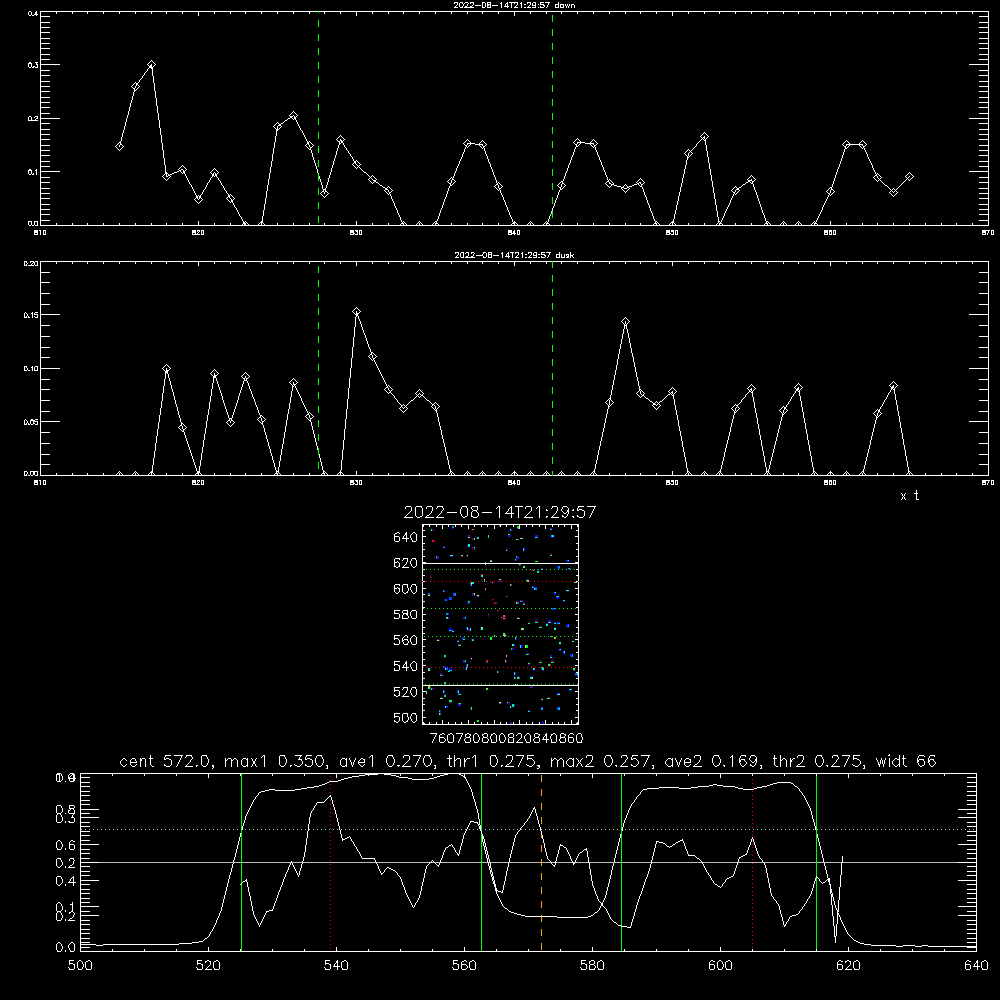Click the "0.15" y-axis label of the dusk plot
The height and width of the screenshot is (1000, 1000).
pyautogui.click(x=31, y=315)
